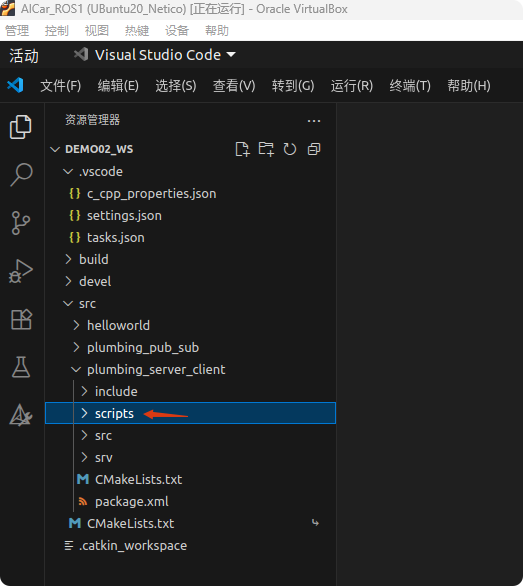
Task: Open the 运行(R) menu
Action: click(352, 86)
